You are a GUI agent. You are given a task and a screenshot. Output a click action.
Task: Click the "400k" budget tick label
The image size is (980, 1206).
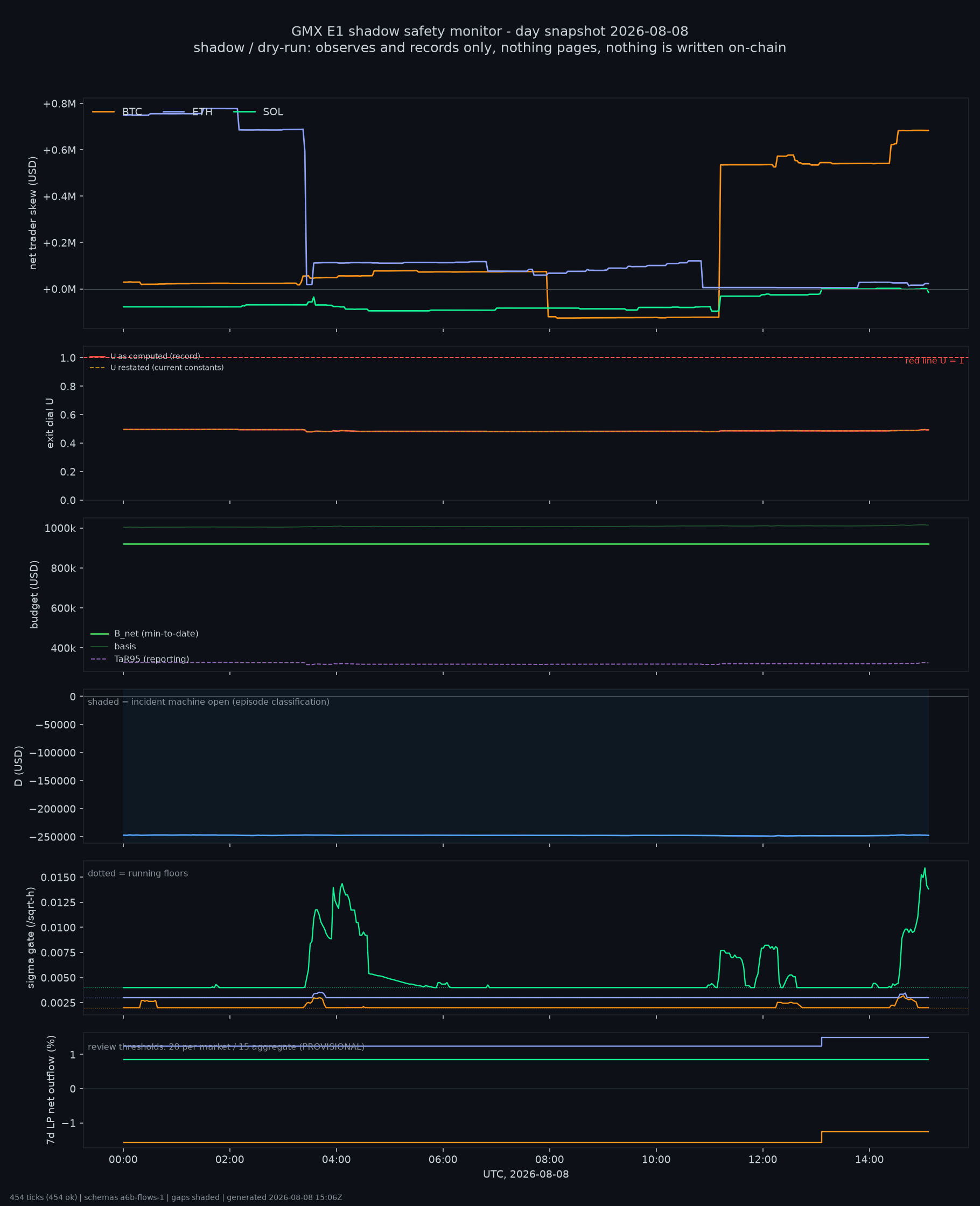click(x=63, y=648)
